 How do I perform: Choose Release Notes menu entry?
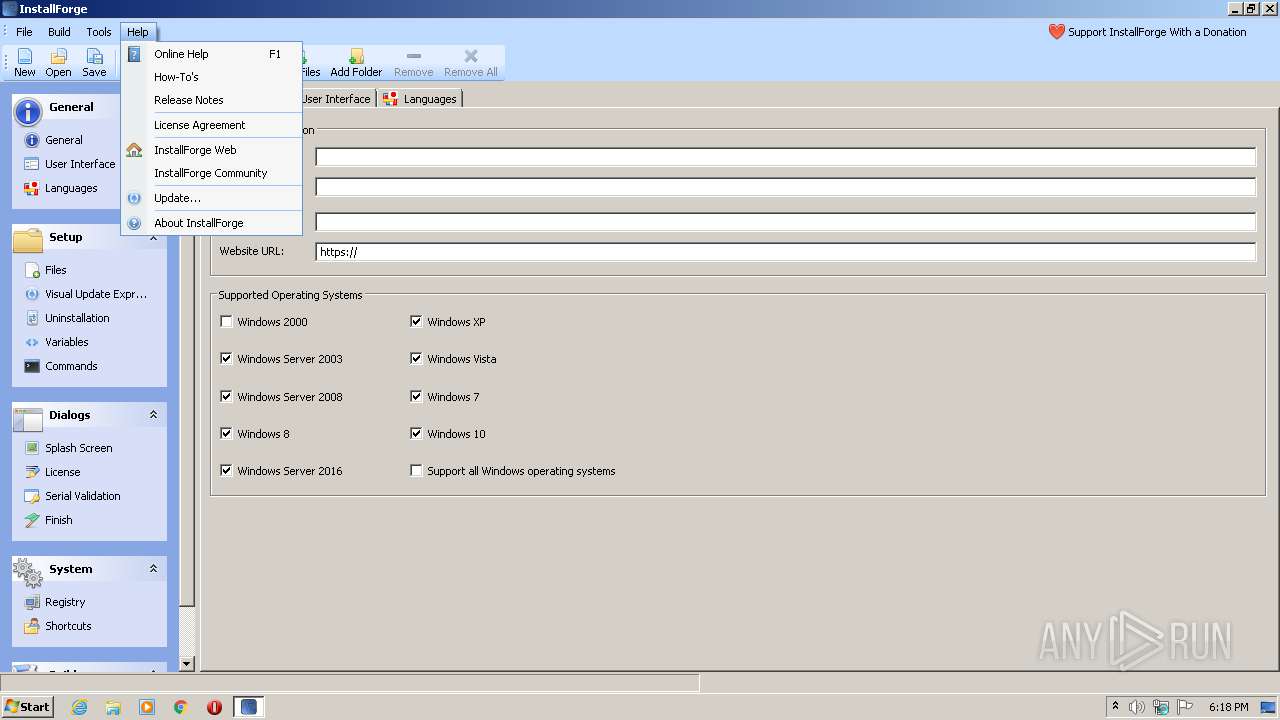click(x=211, y=100)
